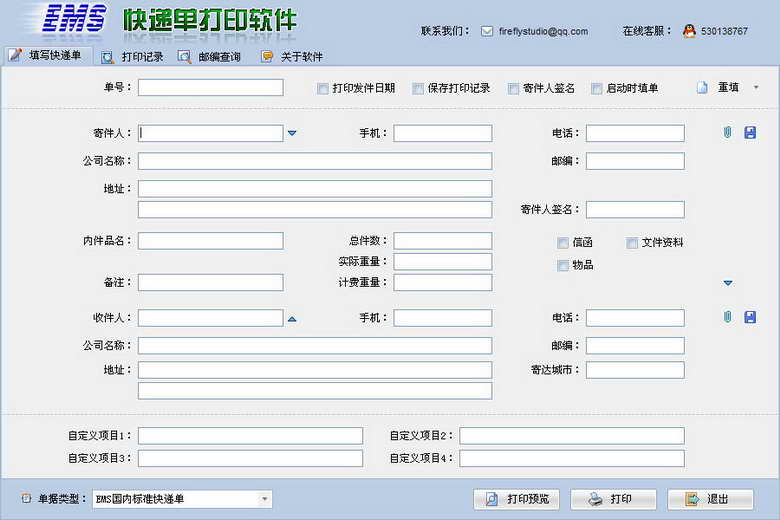Click the paperclip icon in sender row
This screenshot has width=780, height=520.
727,132
